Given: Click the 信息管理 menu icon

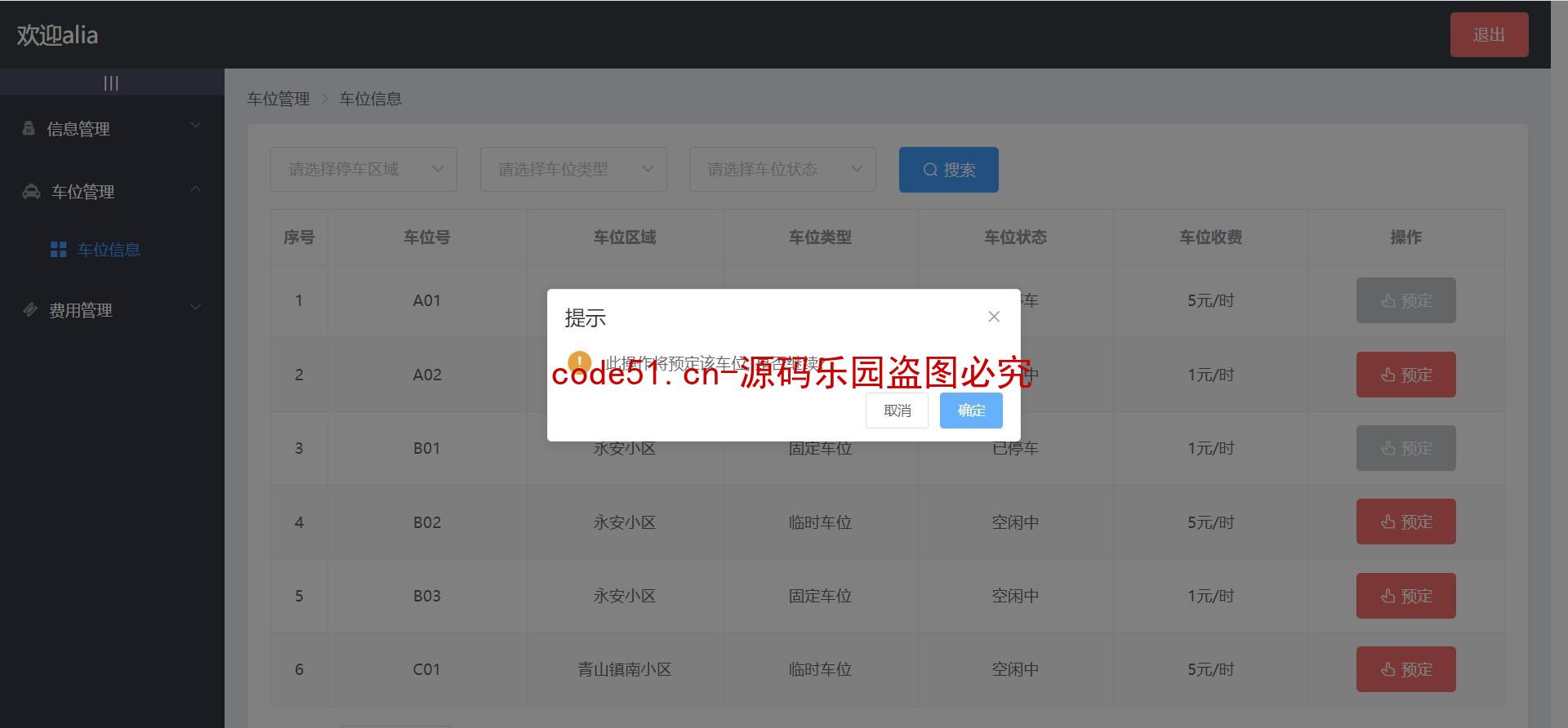Looking at the screenshot, I should click(29, 128).
